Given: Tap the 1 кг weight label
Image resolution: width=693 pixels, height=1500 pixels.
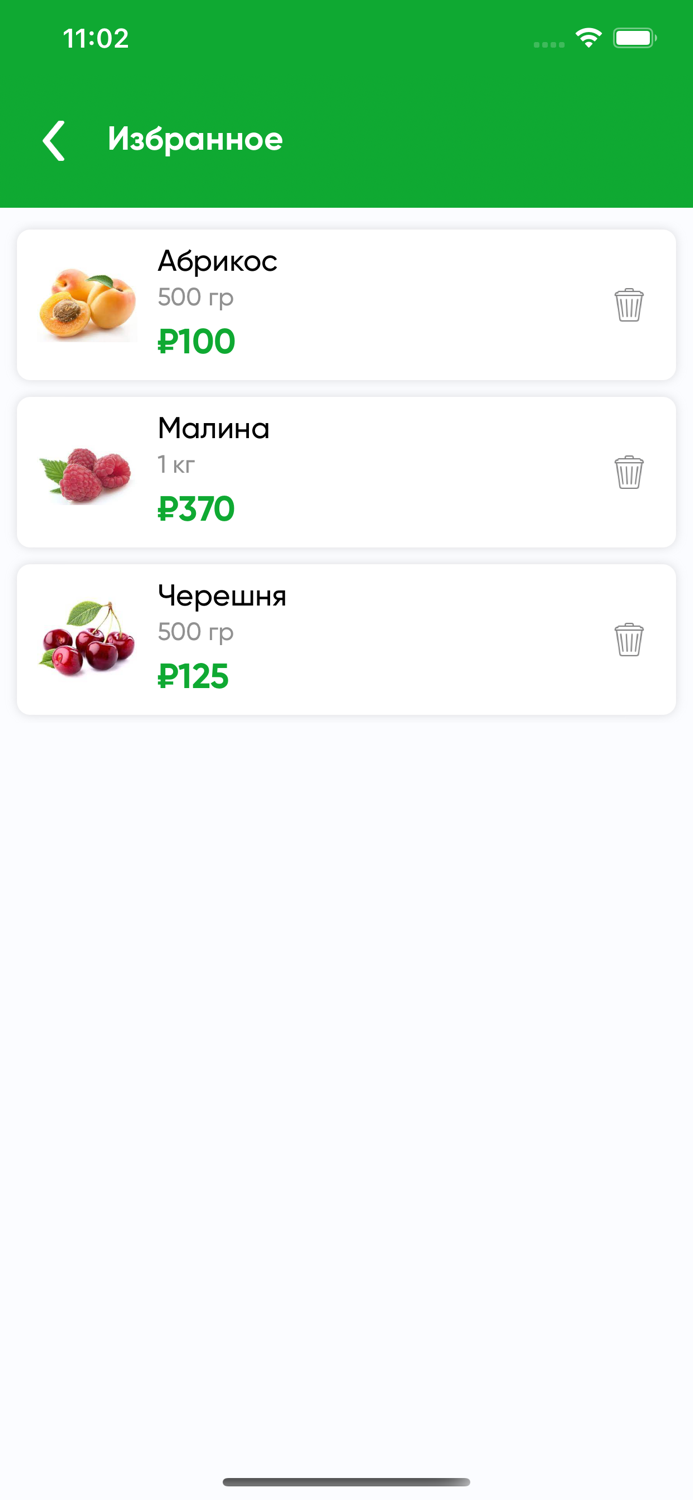Looking at the screenshot, I should tap(176, 464).
